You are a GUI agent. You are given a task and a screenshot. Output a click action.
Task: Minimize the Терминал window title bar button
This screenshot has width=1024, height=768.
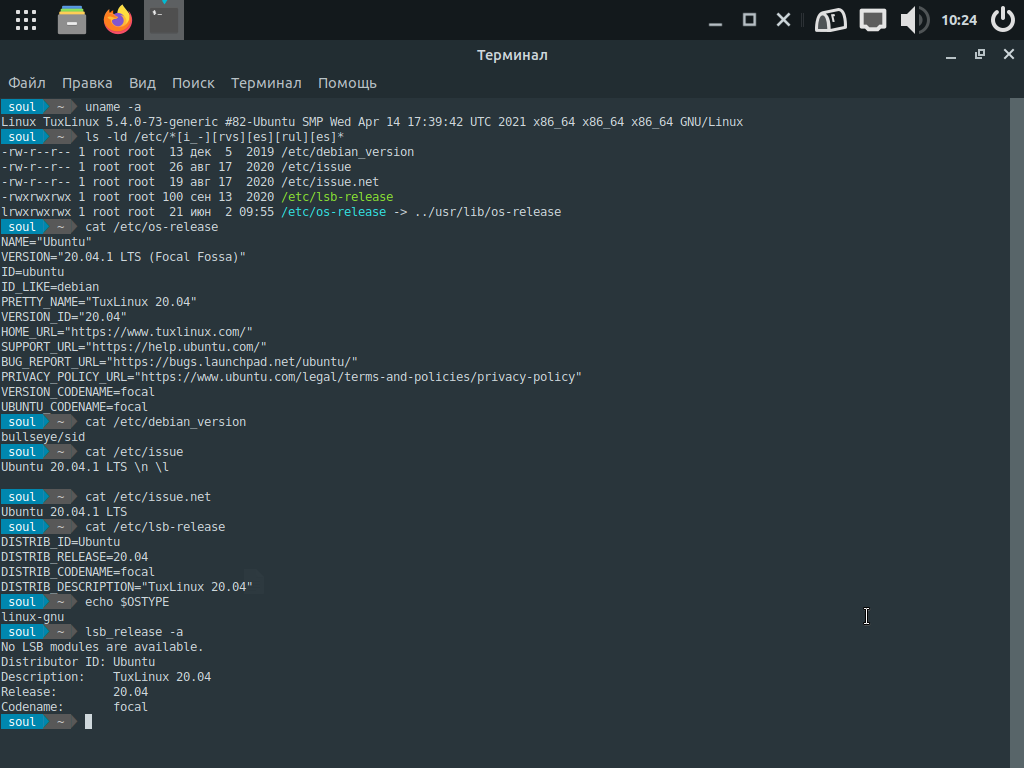[951, 57]
